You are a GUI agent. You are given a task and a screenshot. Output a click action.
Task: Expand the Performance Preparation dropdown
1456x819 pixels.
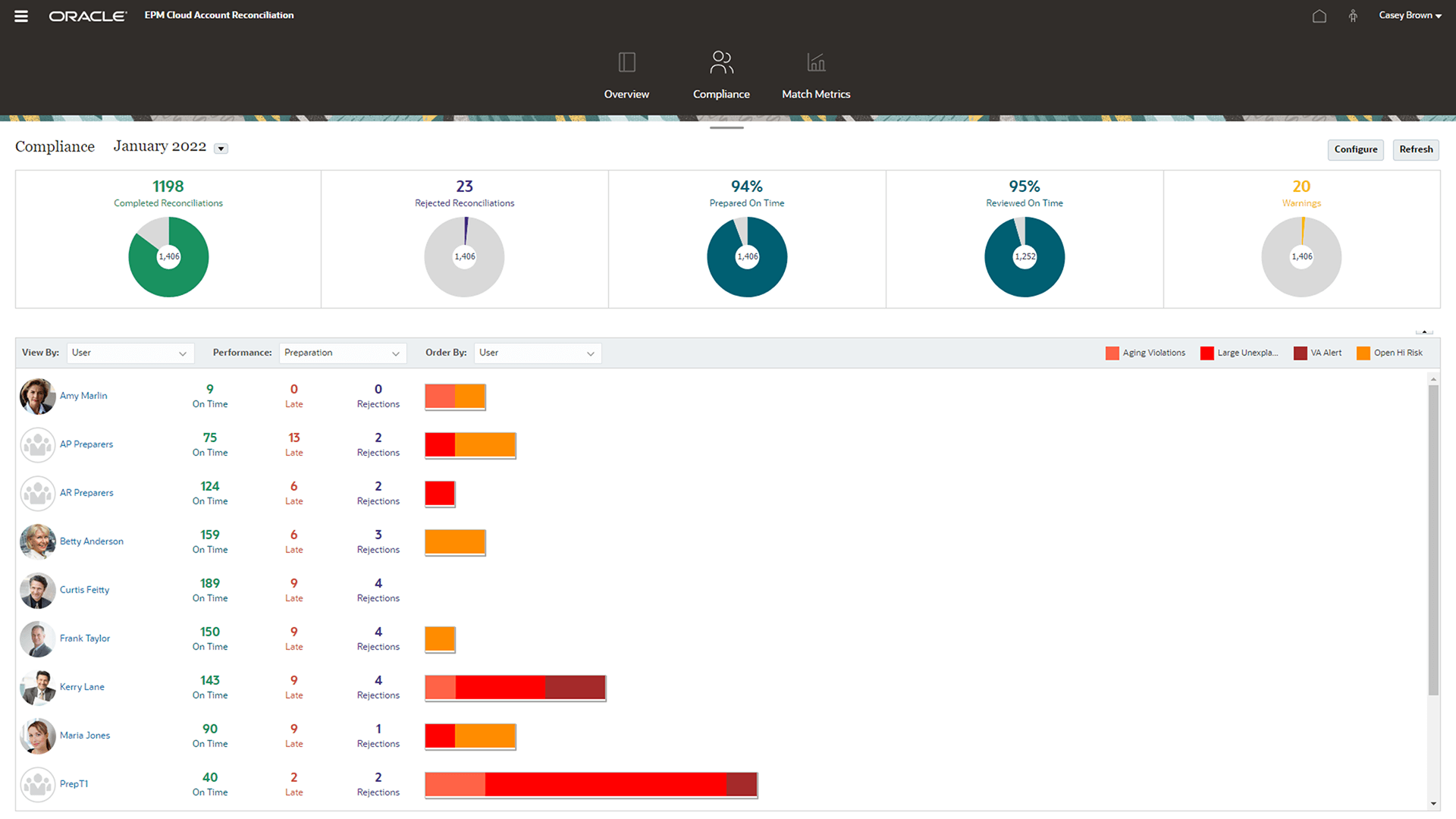[342, 353]
